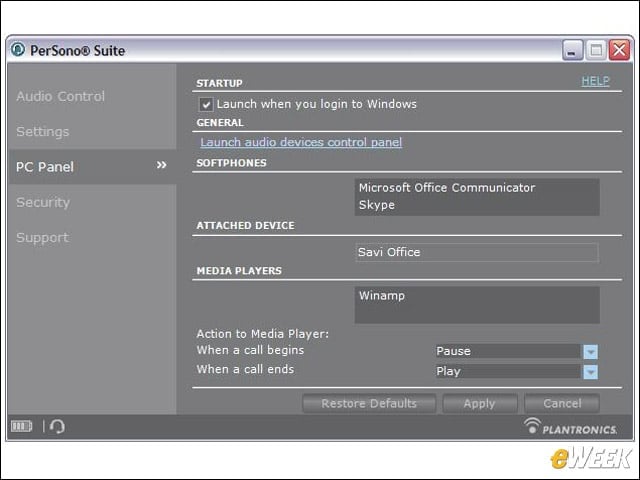Click the PC Panel double-chevron arrow
The height and width of the screenshot is (480, 640).
pos(162,165)
